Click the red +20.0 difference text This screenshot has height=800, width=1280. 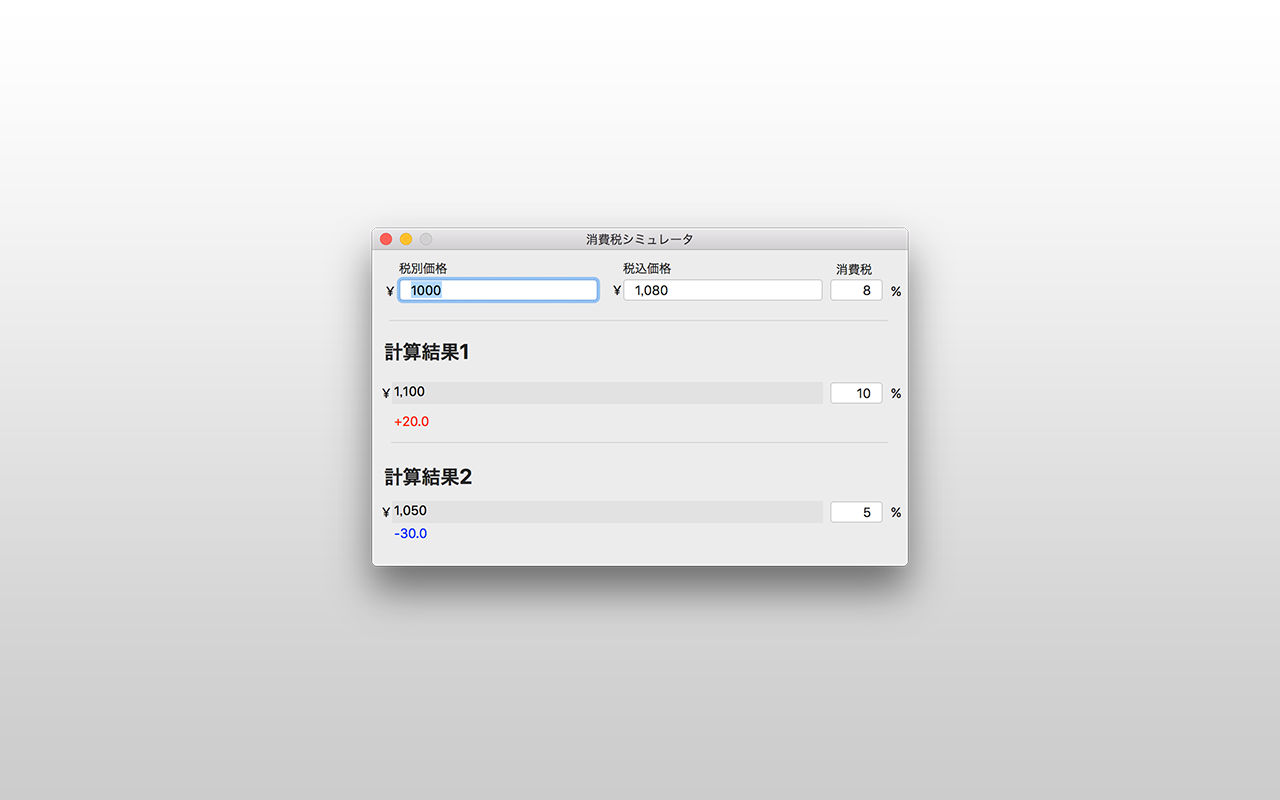[411, 422]
